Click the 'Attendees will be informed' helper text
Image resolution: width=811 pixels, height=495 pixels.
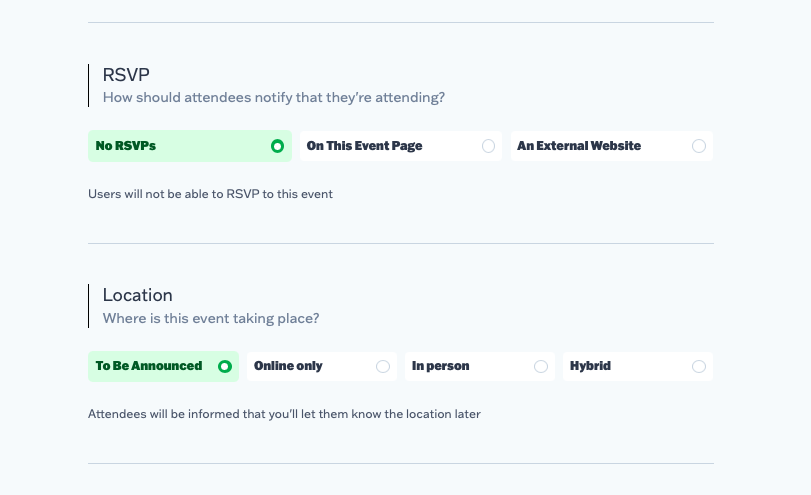(x=284, y=414)
